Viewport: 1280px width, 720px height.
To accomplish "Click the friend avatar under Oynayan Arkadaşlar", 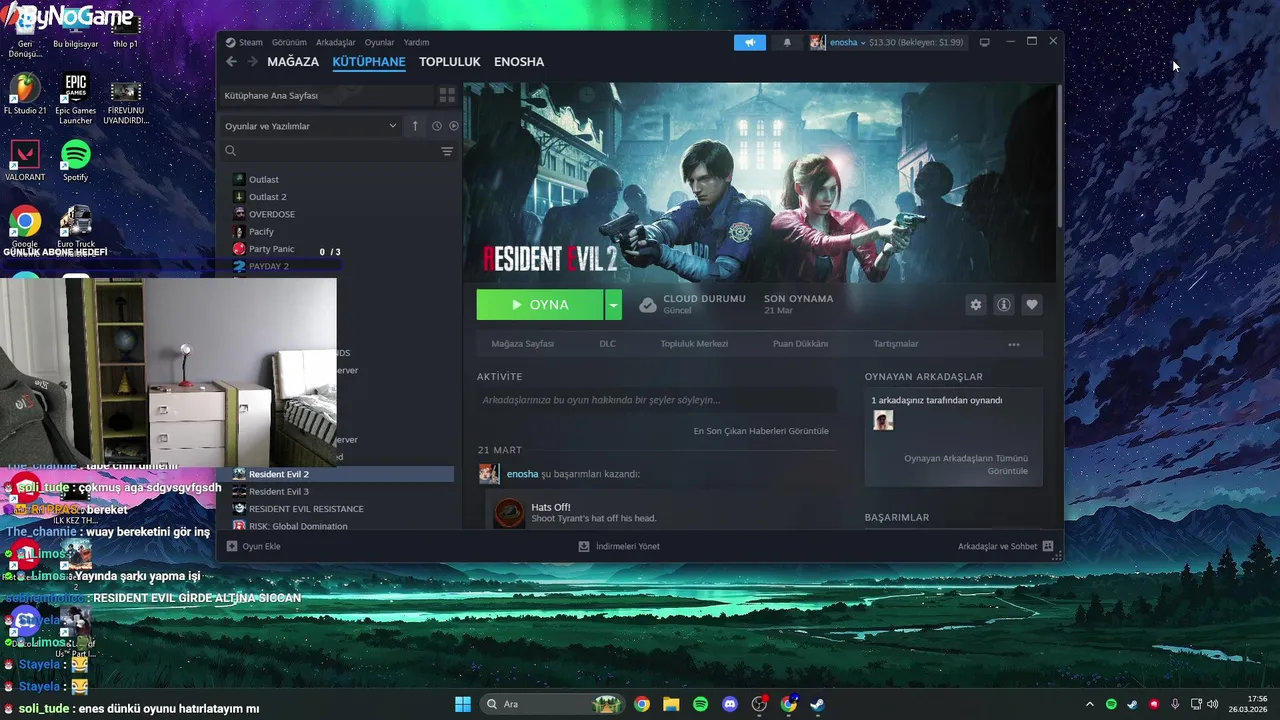I will click(x=883, y=420).
